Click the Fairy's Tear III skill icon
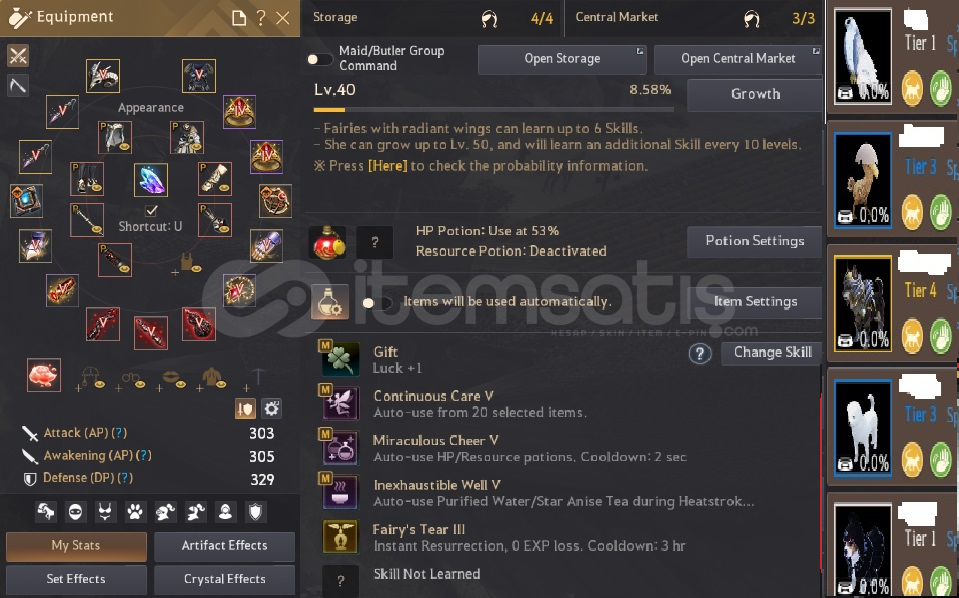The height and width of the screenshot is (598, 959). click(x=341, y=536)
